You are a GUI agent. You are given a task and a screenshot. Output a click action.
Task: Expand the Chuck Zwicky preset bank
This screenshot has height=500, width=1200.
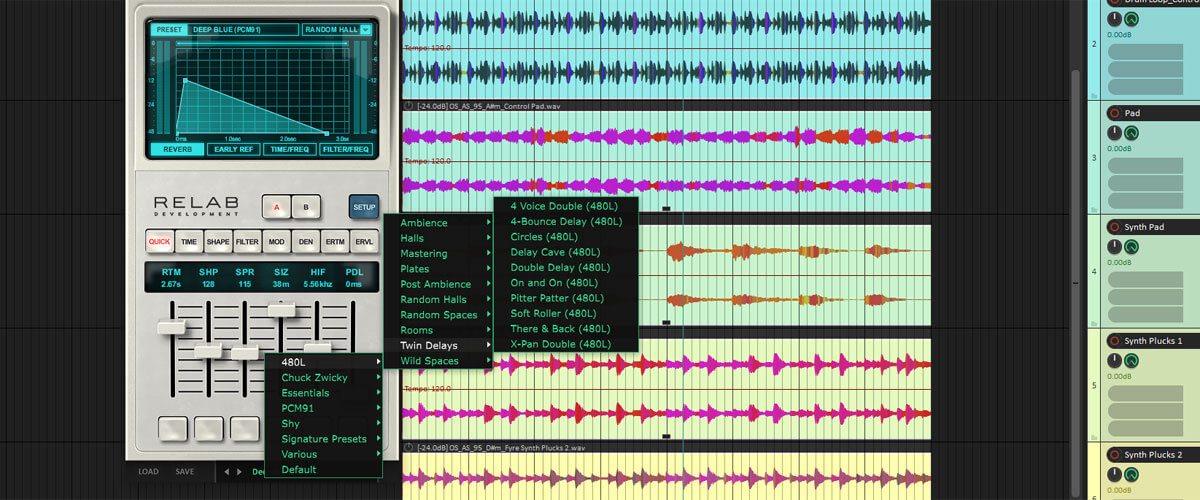pyautogui.click(x=324, y=377)
